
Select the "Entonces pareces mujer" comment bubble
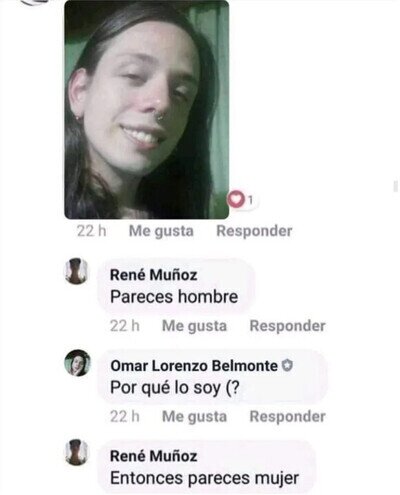[206, 466]
